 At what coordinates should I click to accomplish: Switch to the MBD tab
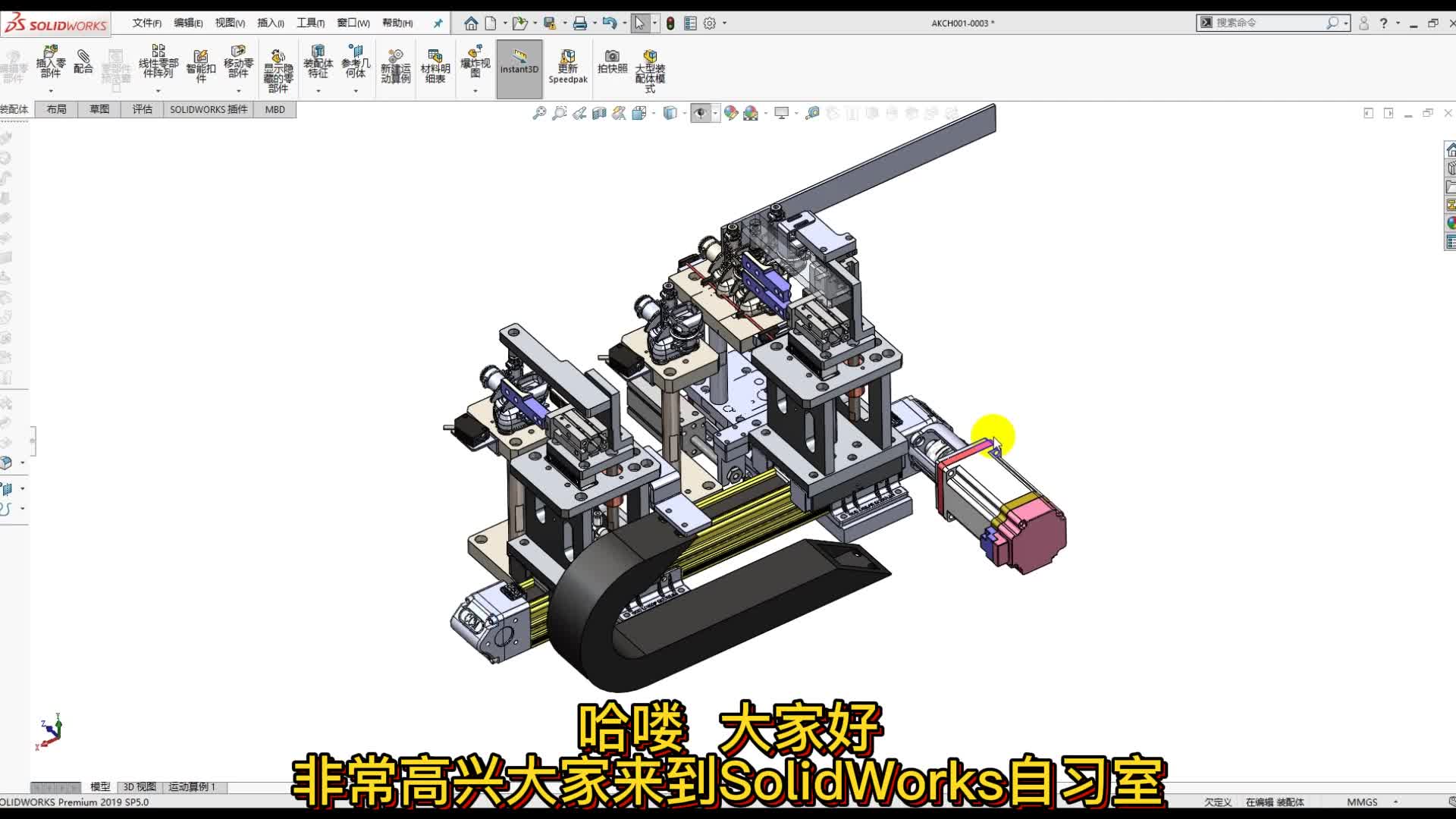click(275, 109)
